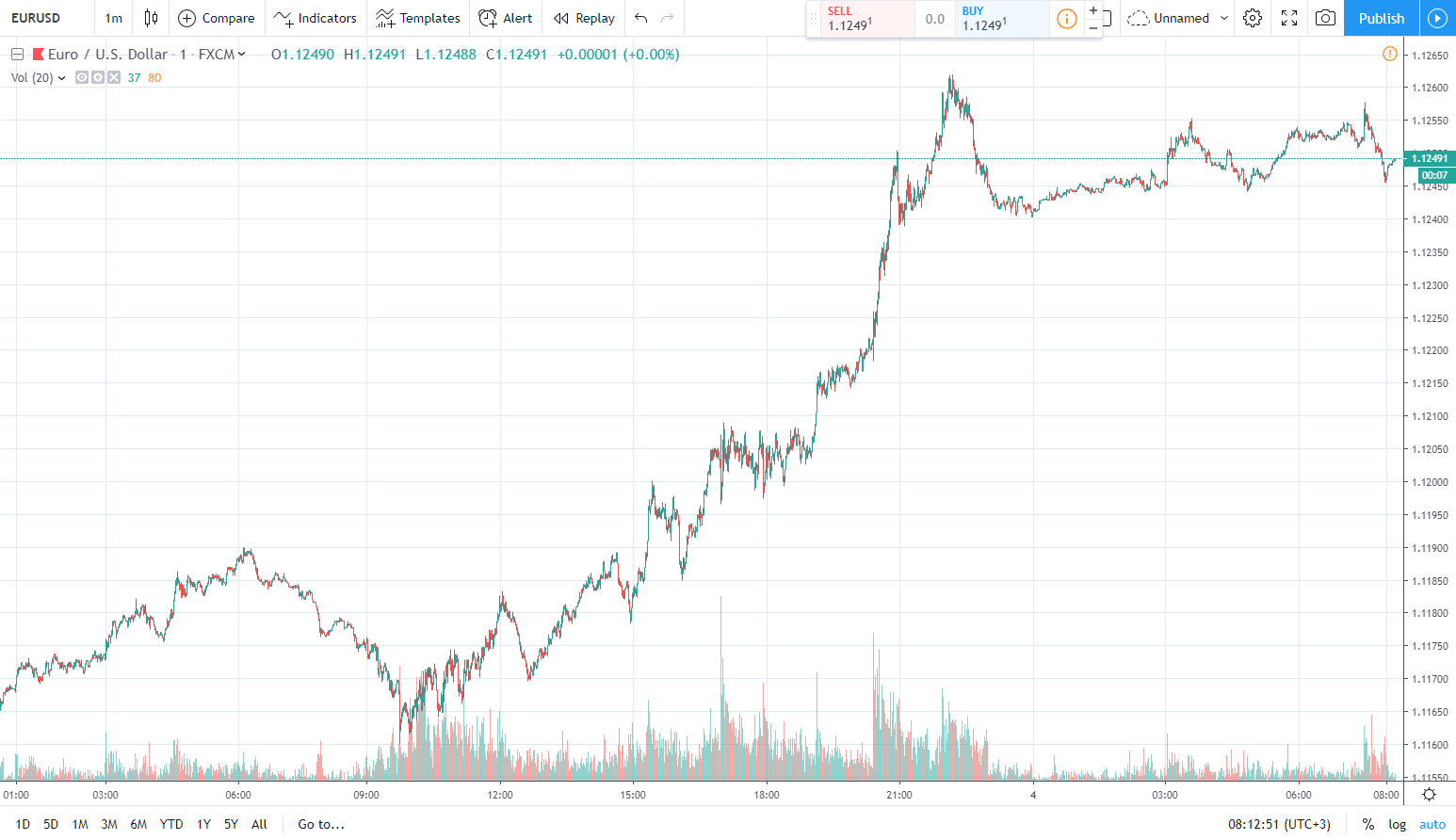Click the play button next to Publish

pos(1437,18)
